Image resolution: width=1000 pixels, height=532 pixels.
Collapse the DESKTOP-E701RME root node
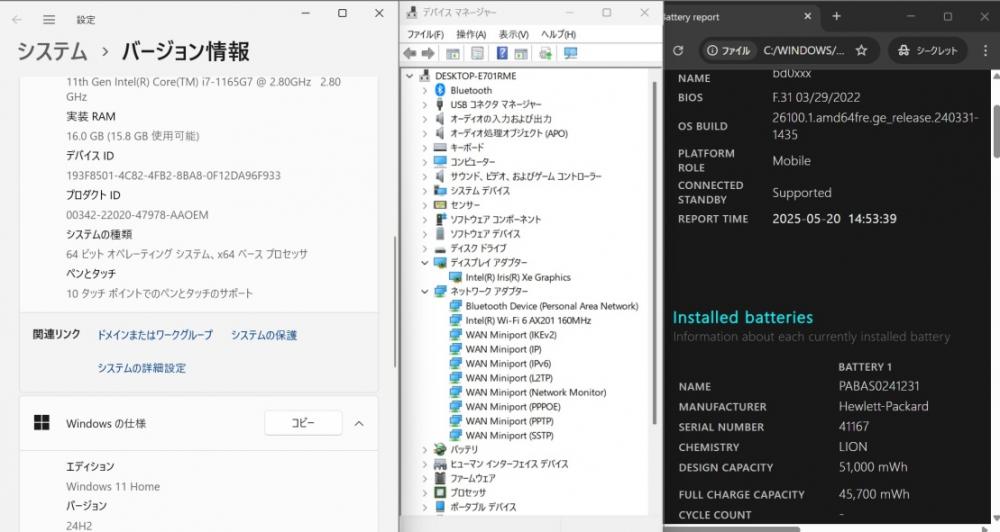click(x=410, y=76)
